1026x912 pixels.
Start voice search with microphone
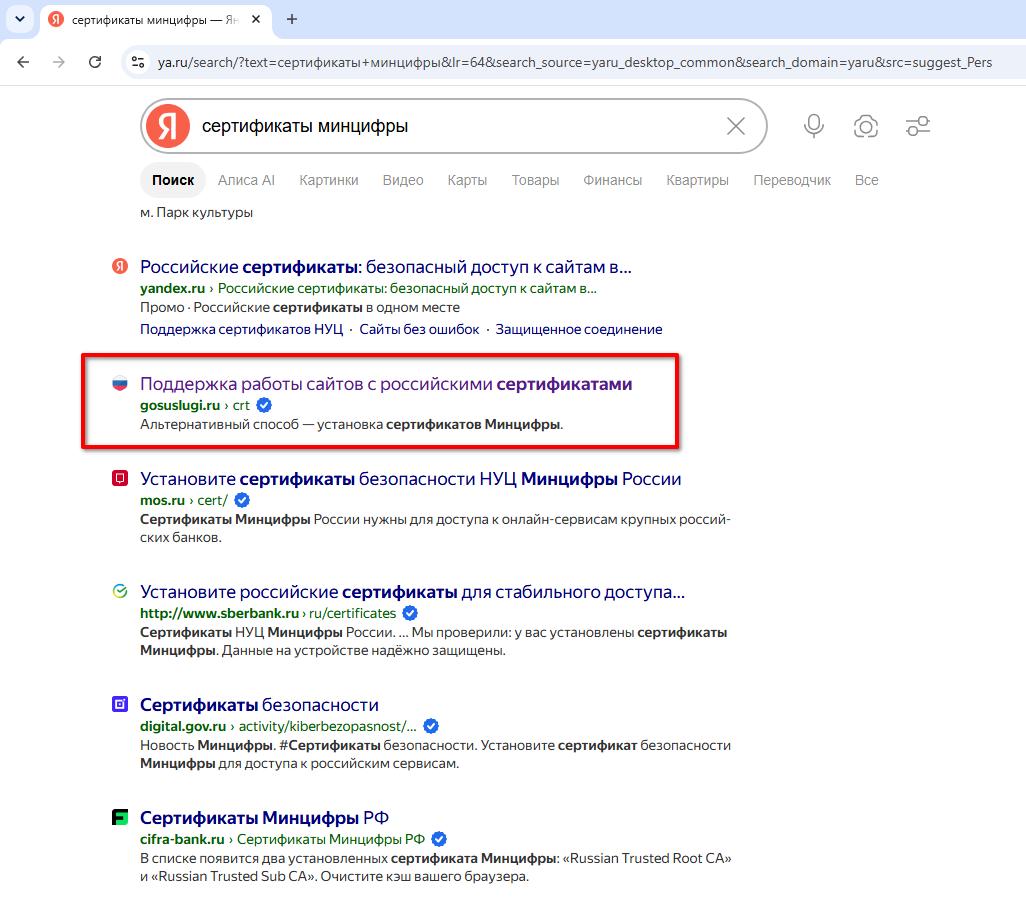tap(814, 126)
